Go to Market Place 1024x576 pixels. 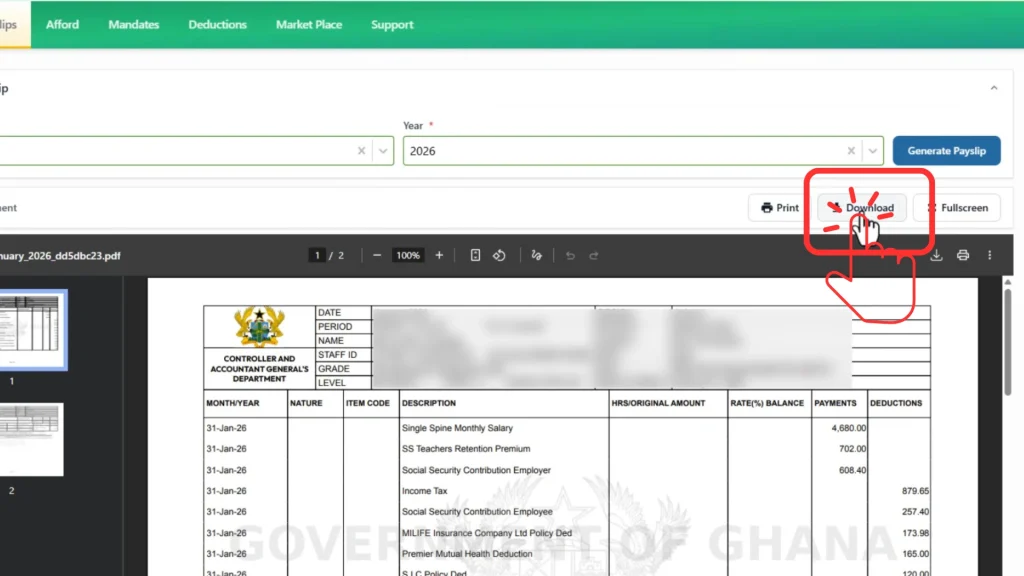pyautogui.click(x=309, y=25)
